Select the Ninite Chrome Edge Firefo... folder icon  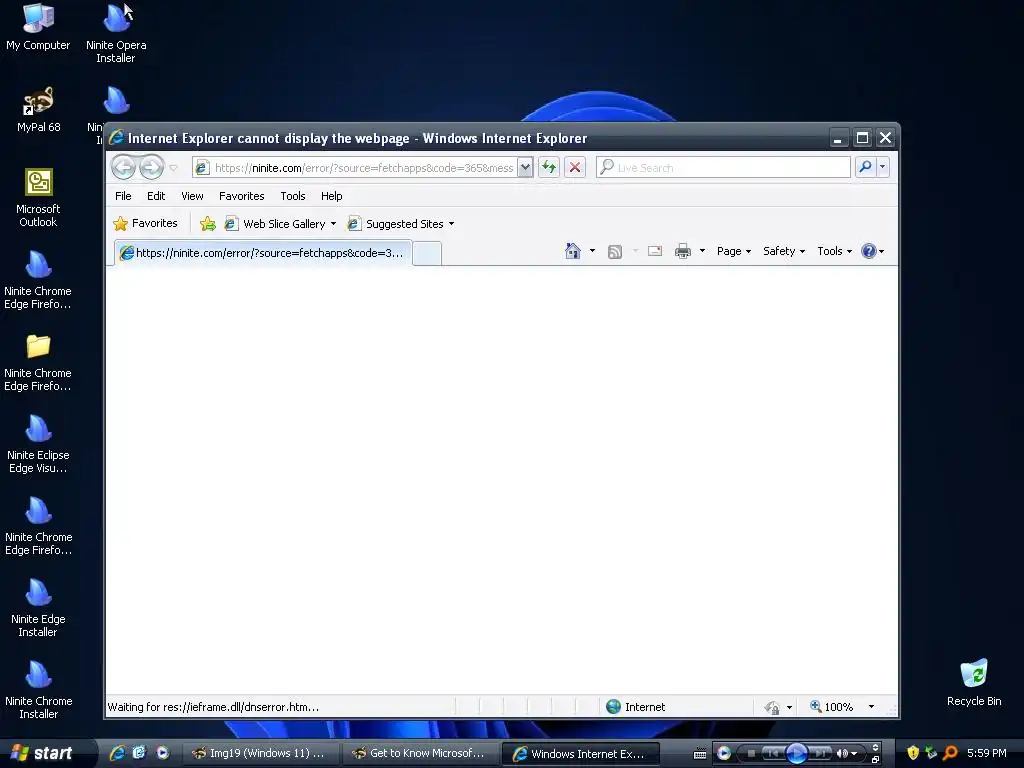(38, 362)
